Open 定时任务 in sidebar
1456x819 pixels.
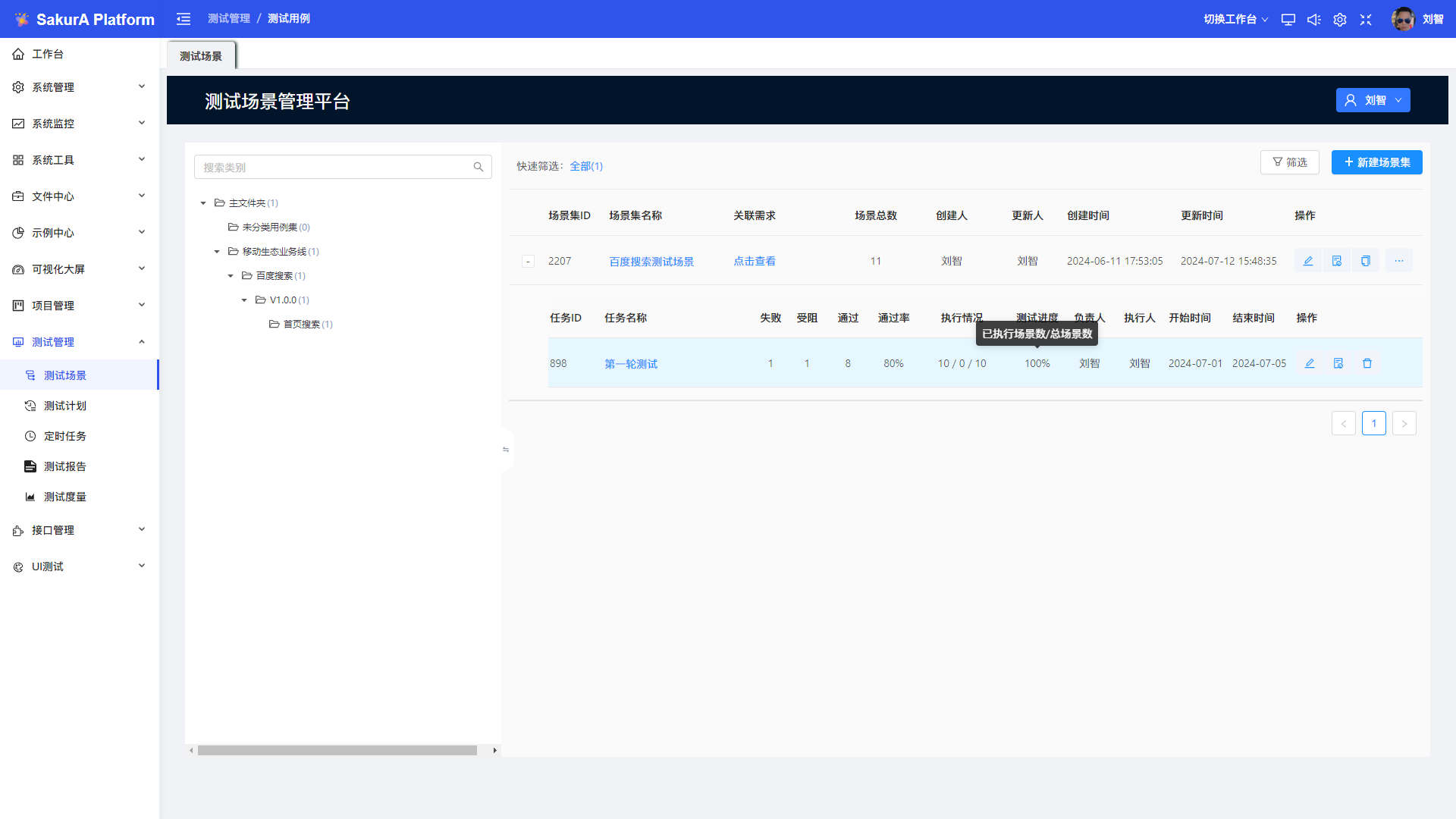(x=80, y=436)
